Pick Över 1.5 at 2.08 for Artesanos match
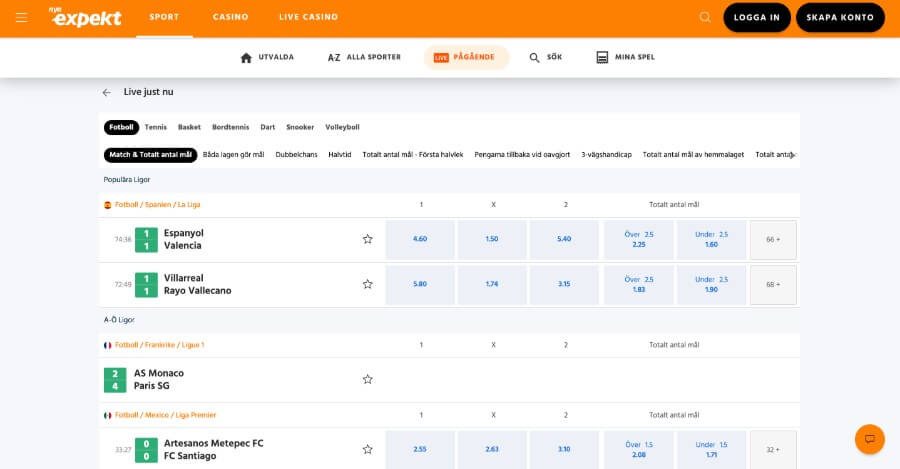Image resolution: width=900 pixels, height=469 pixels. [x=639, y=449]
